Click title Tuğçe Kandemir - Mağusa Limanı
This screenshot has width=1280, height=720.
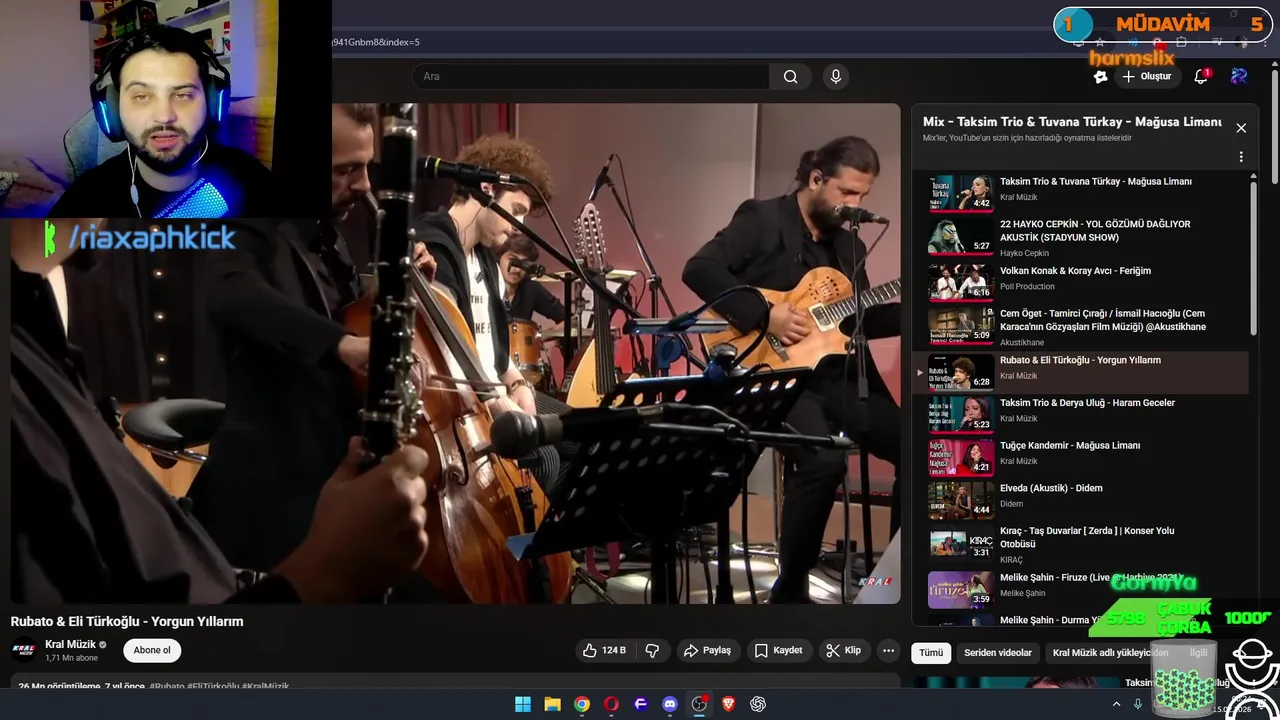click(x=1070, y=446)
